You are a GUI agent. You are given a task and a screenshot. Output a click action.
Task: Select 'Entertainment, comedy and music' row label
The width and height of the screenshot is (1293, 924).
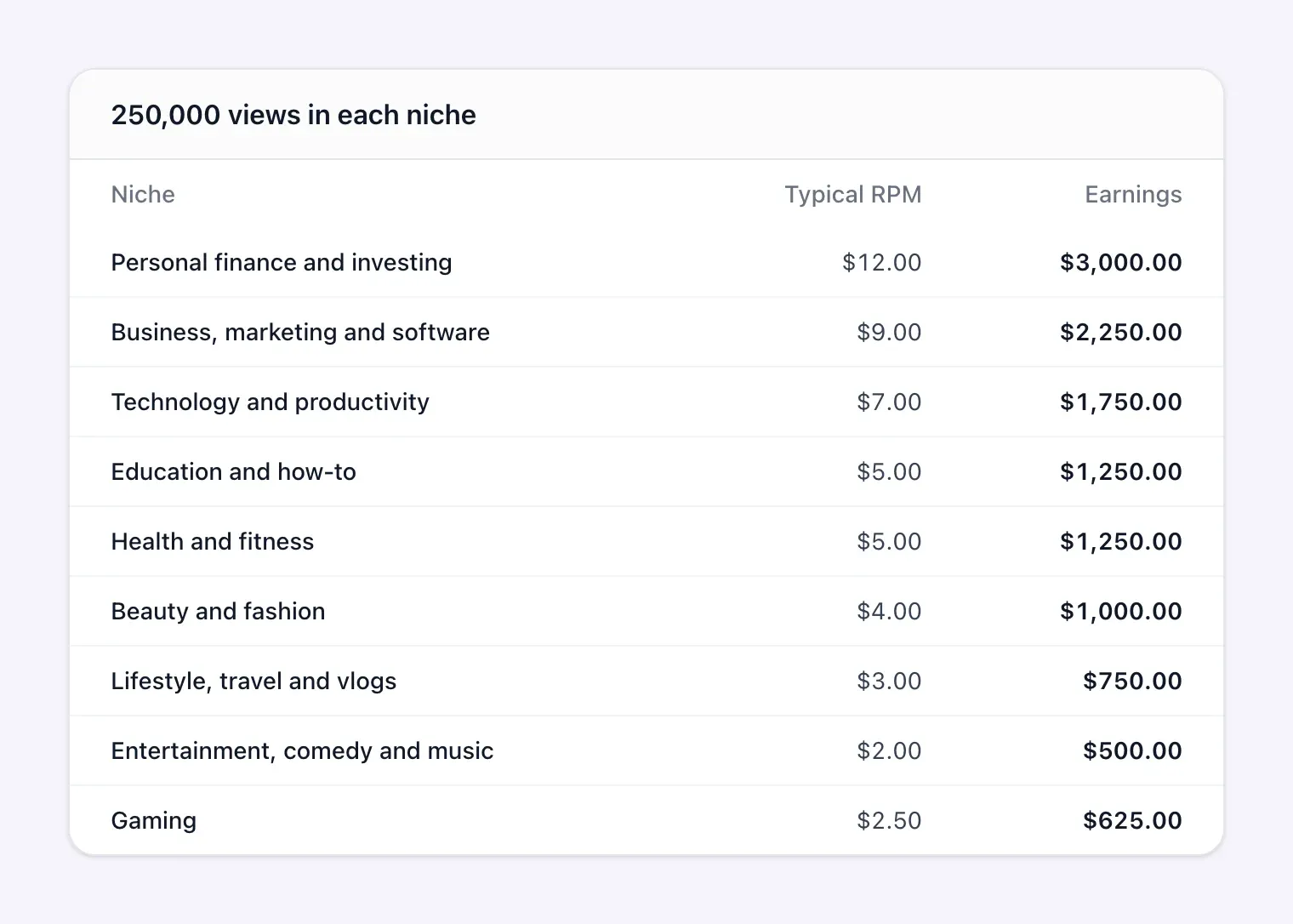click(303, 750)
